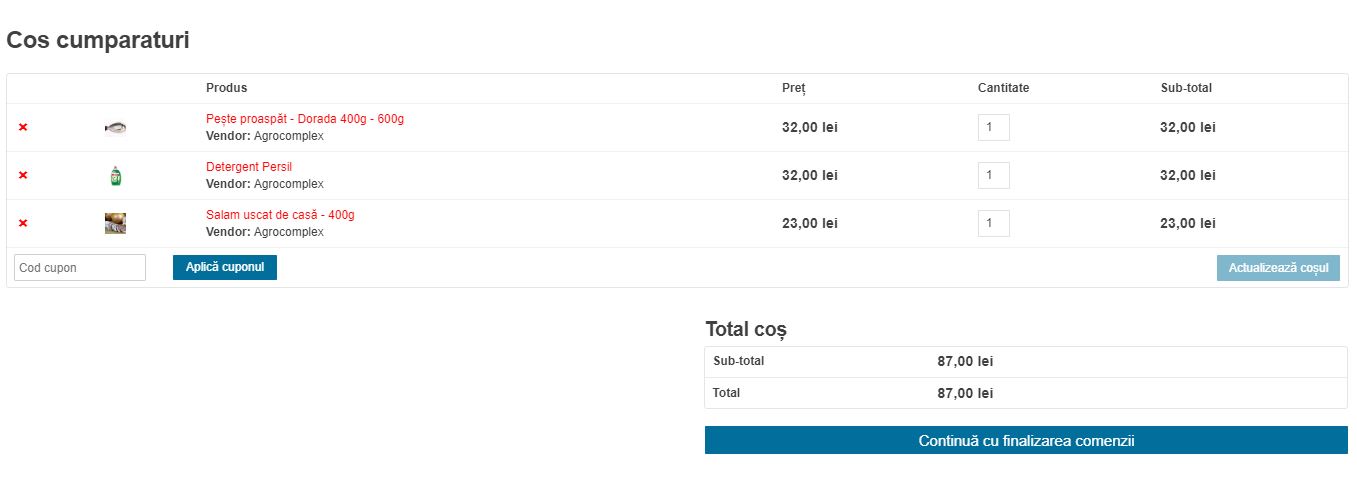Click the Cos cumparaturi page heading
Screen dimensions: 1357x478
(x=98, y=41)
